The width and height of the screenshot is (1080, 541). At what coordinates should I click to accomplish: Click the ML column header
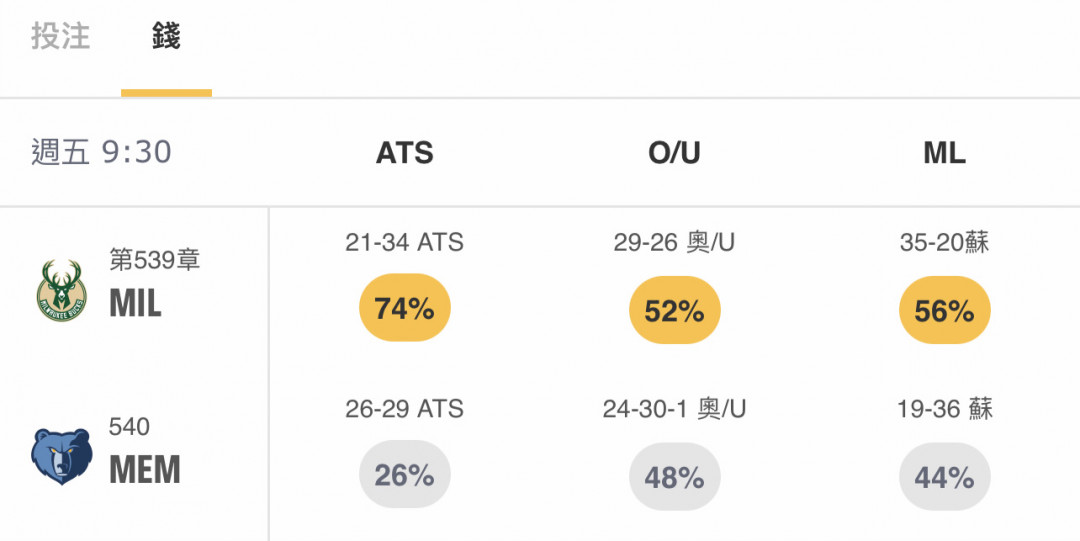point(944,153)
